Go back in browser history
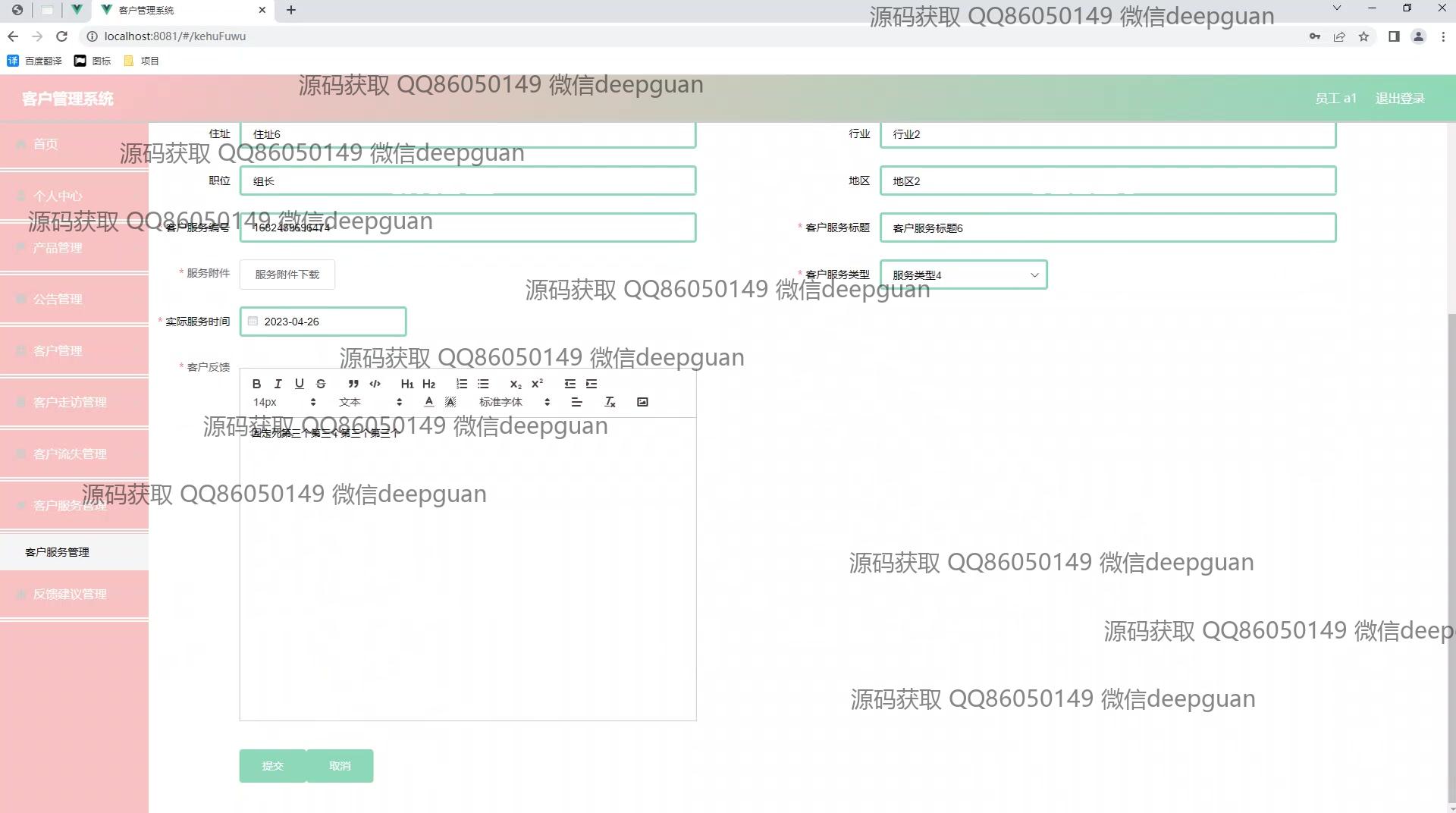The height and width of the screenshot is (813, 1456). (13, 36)
